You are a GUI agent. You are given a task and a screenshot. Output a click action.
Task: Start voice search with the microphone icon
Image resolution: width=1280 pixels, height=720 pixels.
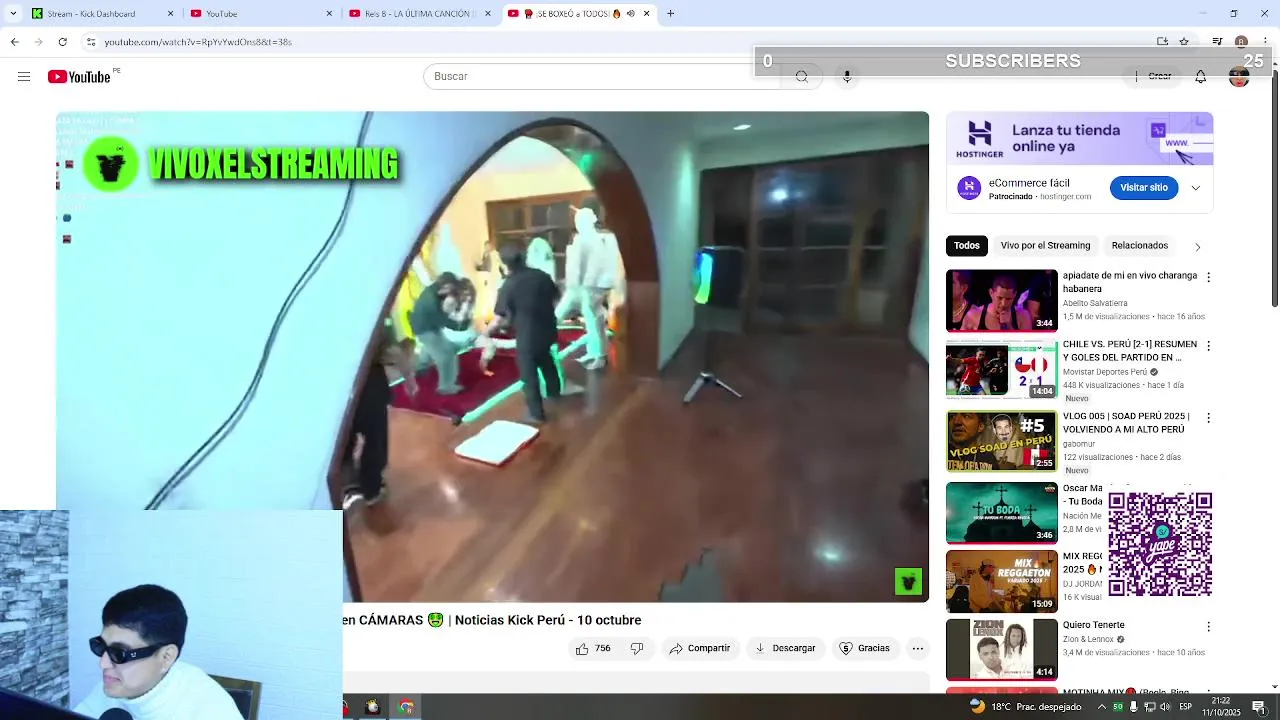pos(847,77)
